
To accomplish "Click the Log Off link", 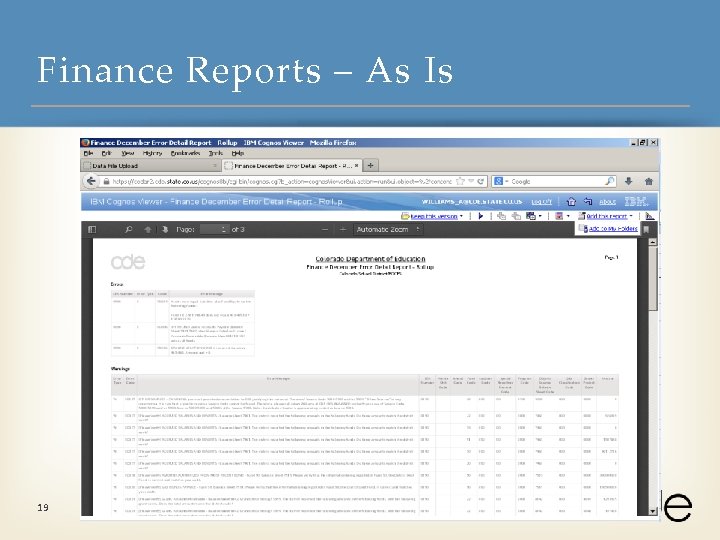I will point(541,202).
